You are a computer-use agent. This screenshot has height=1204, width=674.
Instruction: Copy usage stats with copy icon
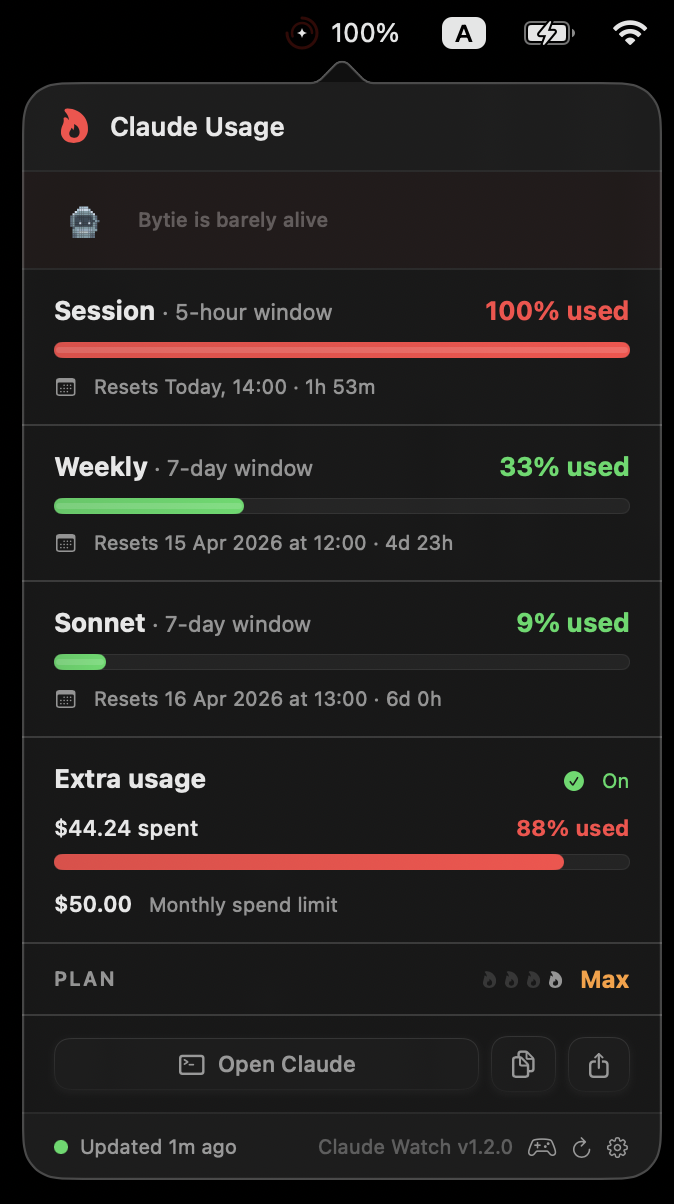(x=523, y=1064)
